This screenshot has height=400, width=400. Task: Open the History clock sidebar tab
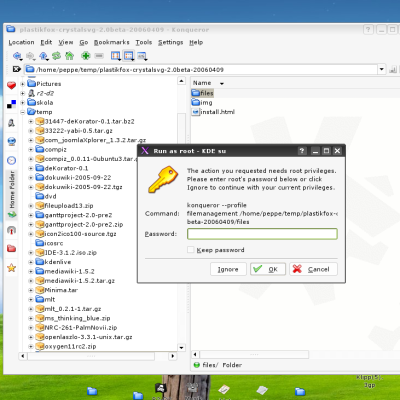point(11,160)
